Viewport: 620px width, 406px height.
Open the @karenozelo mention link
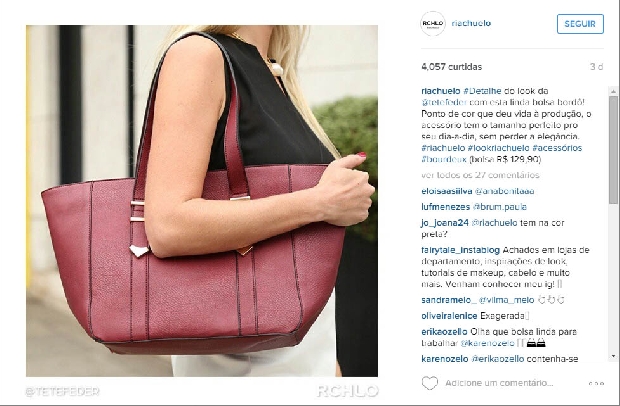click(x=488, y=343)
